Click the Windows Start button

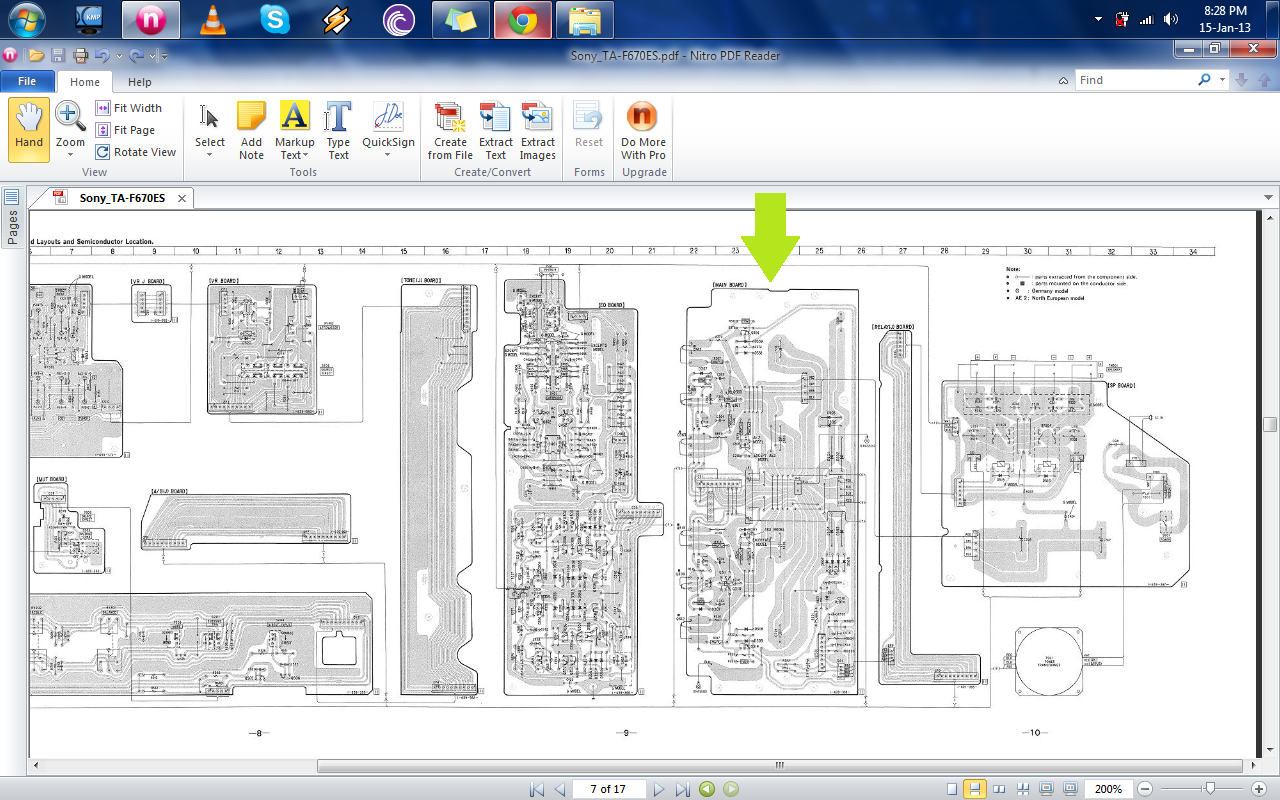(x=25, y=19)
